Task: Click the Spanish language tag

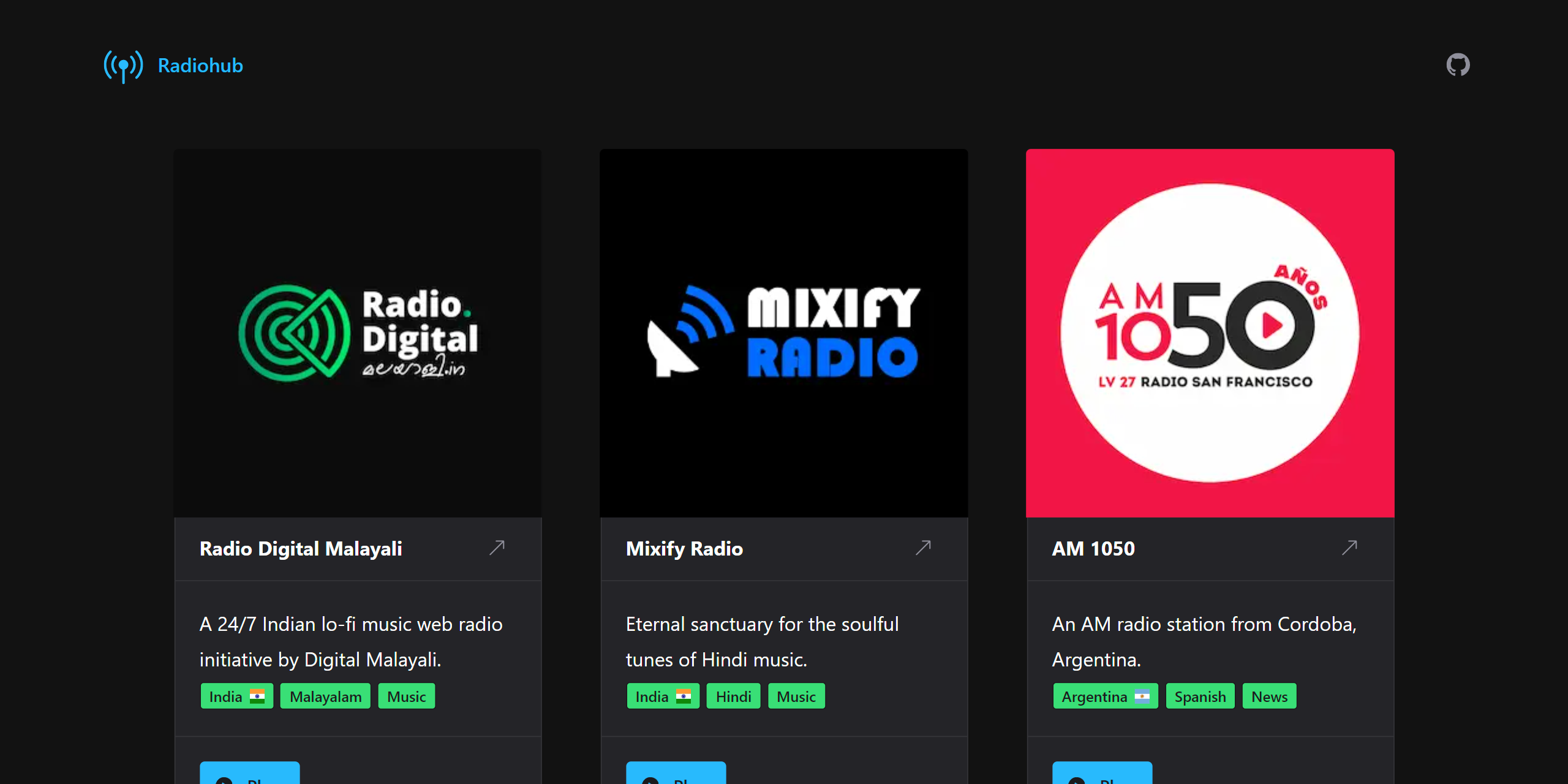Action: 1200,696
